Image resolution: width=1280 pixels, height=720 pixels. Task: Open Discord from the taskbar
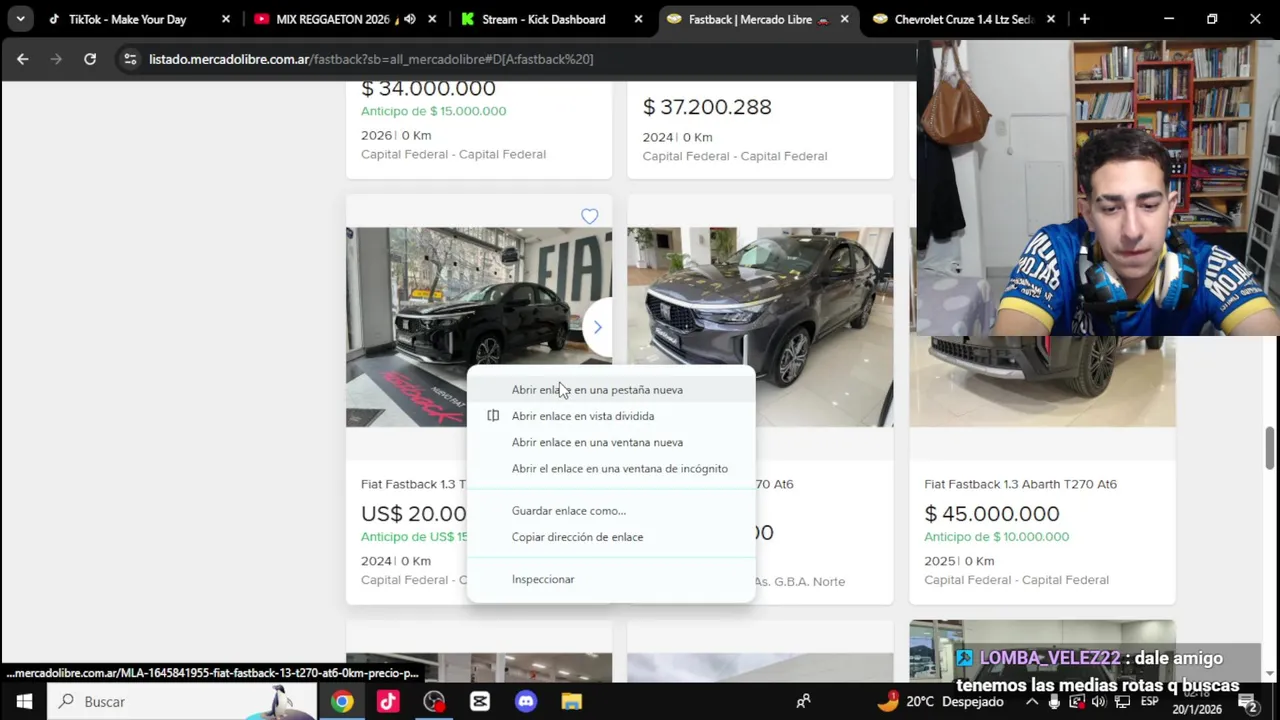[x=526, y=702]
